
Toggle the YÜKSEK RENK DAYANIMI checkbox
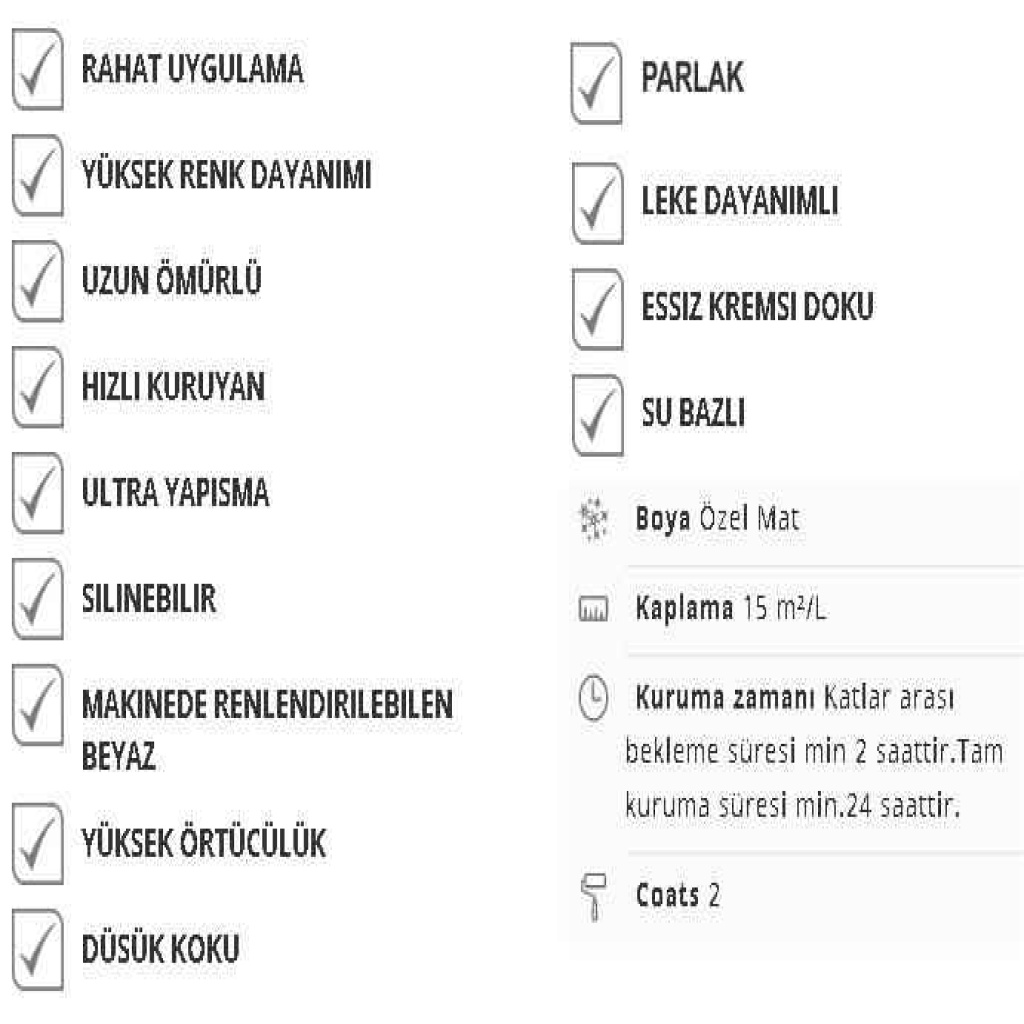click(38, 179)
